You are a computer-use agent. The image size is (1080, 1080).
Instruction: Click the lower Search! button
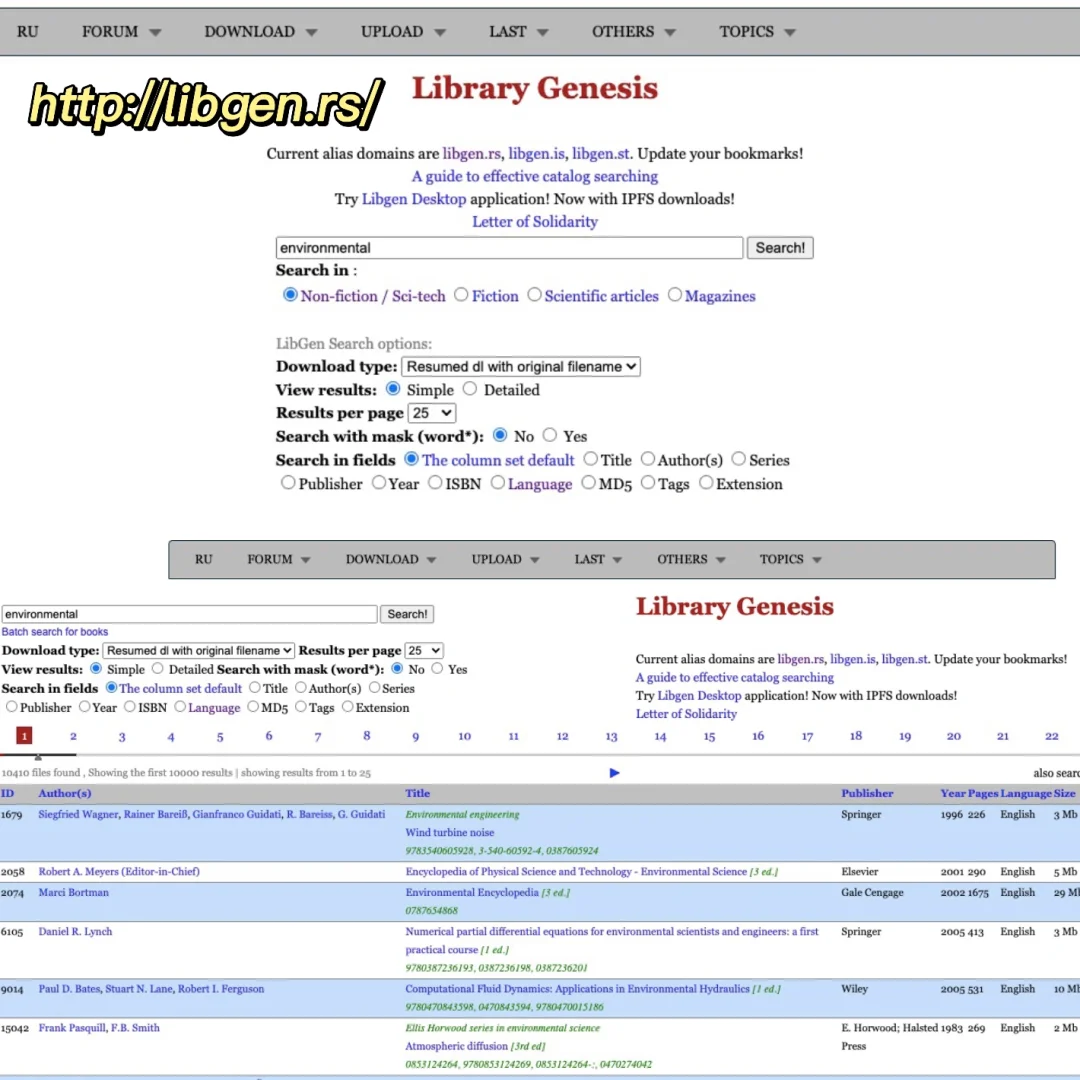pos(407,614)
